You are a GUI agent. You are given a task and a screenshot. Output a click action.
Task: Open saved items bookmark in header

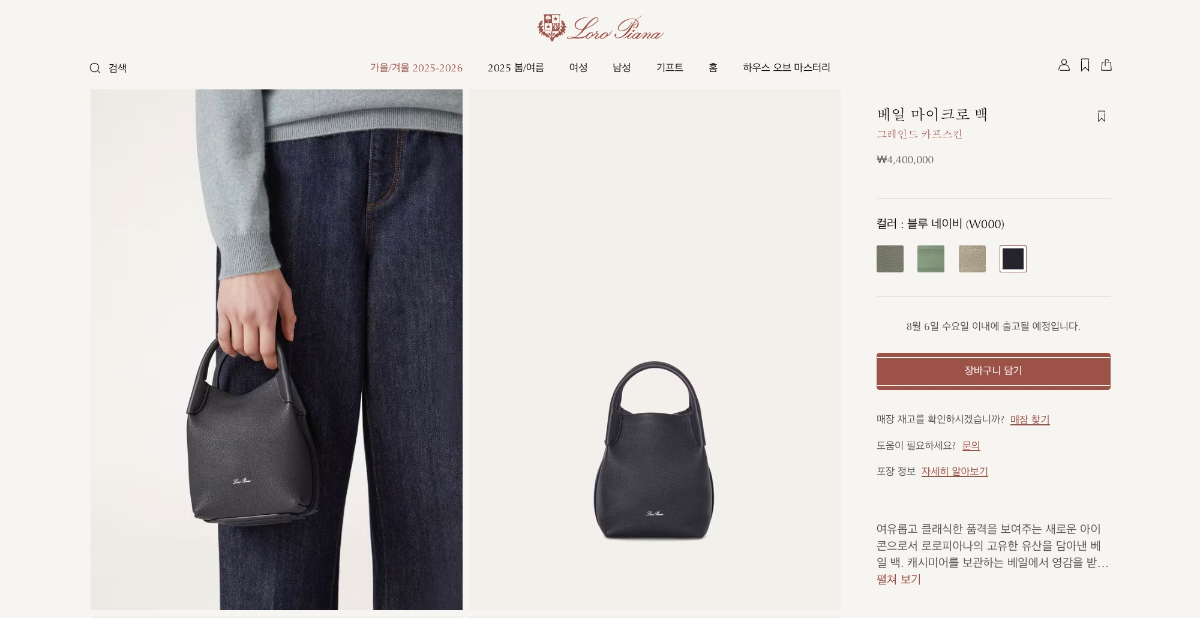tap(1085, 65)
